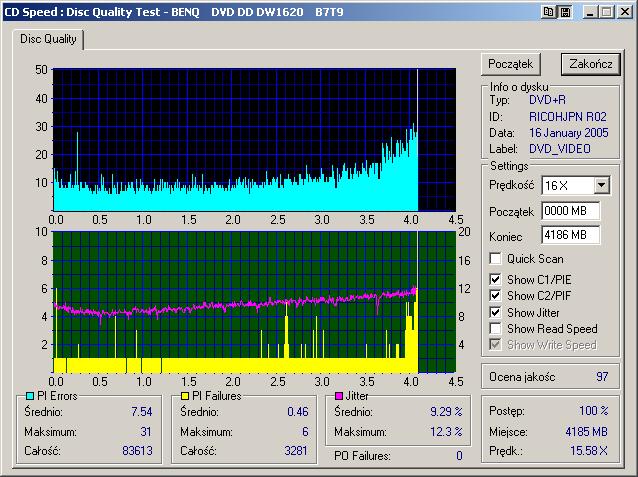Disable Show Jitter checkbox
The width and height of the screenshot is (638, 477).
(x=495, y=313)
